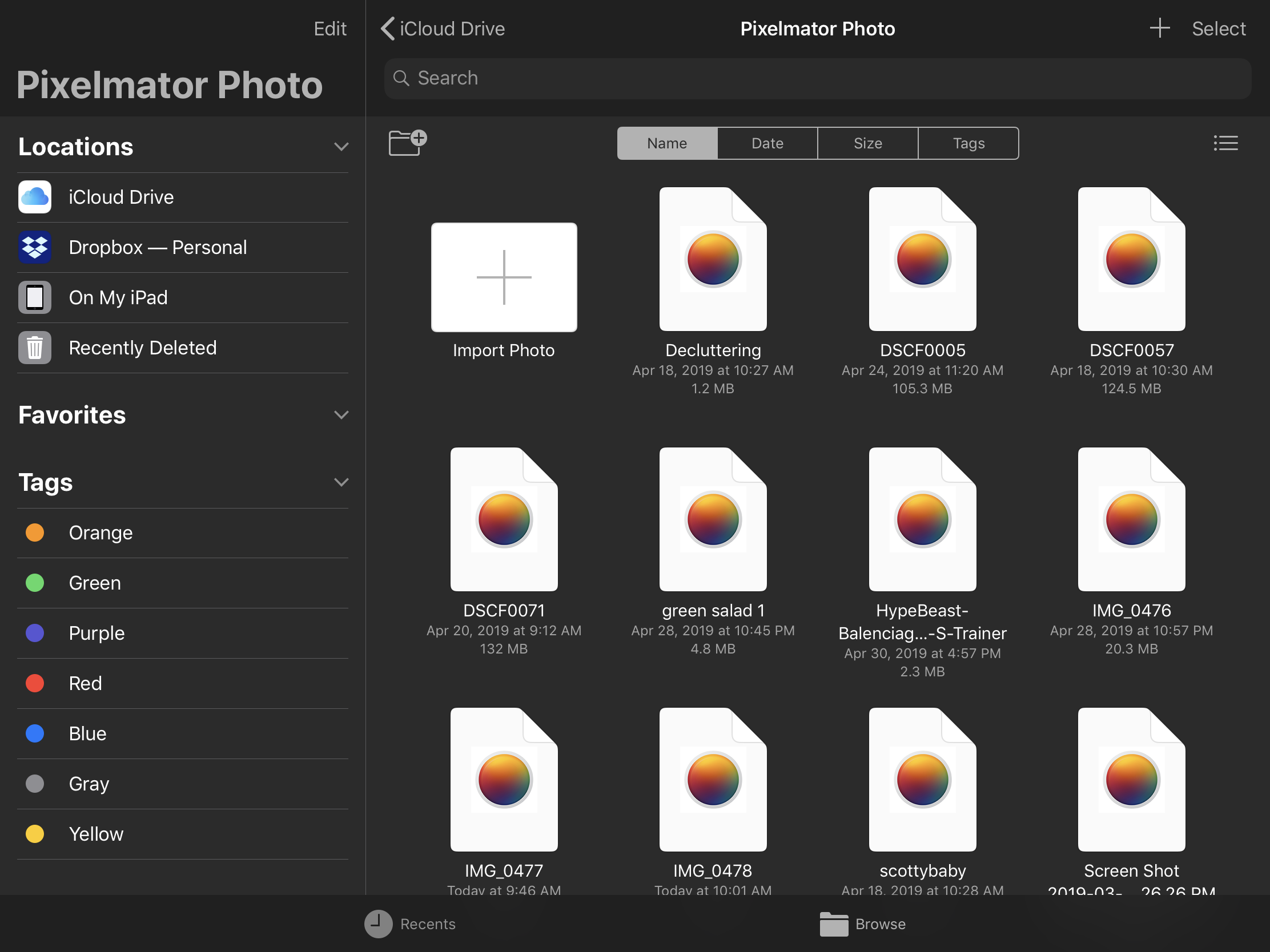The width and height of the screenshot is (1270, 952).
Task: Open the Import Photo tile
Action: click(504, 277)
